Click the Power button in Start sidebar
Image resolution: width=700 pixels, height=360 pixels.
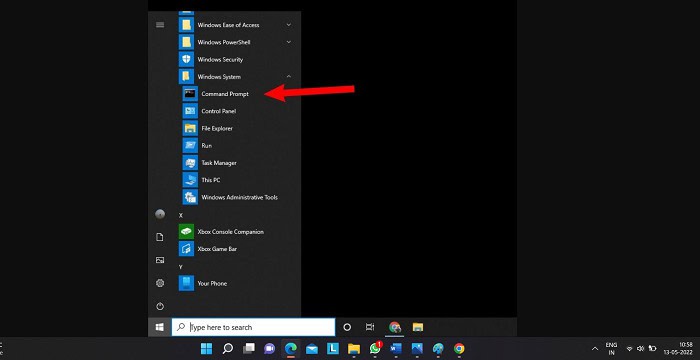pos(160,306)
